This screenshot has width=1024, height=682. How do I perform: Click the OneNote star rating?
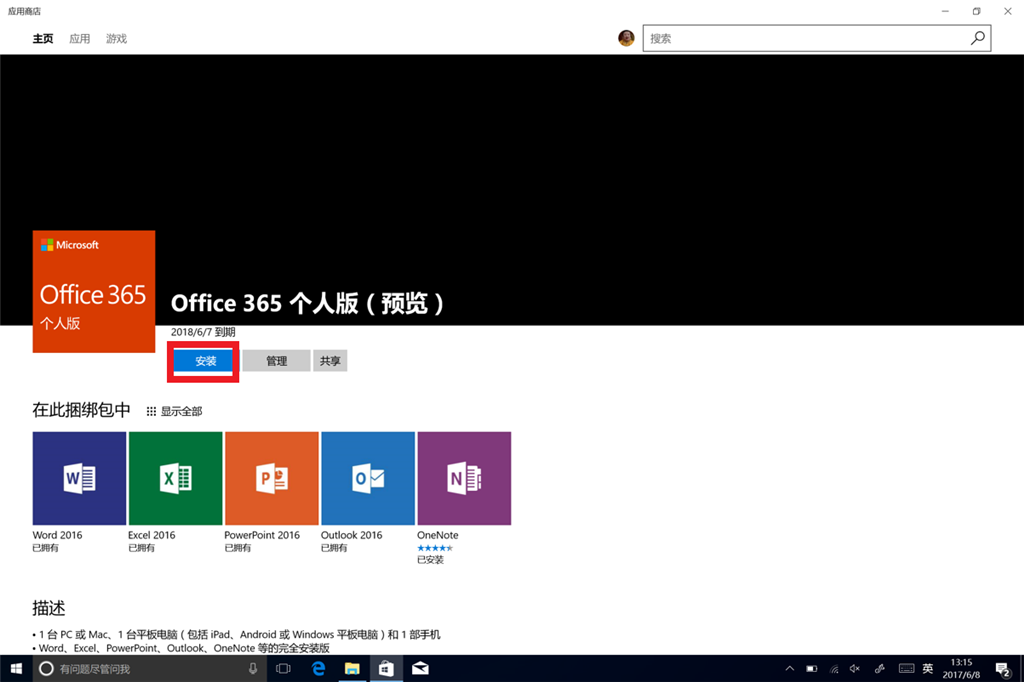tap(435, 548)
